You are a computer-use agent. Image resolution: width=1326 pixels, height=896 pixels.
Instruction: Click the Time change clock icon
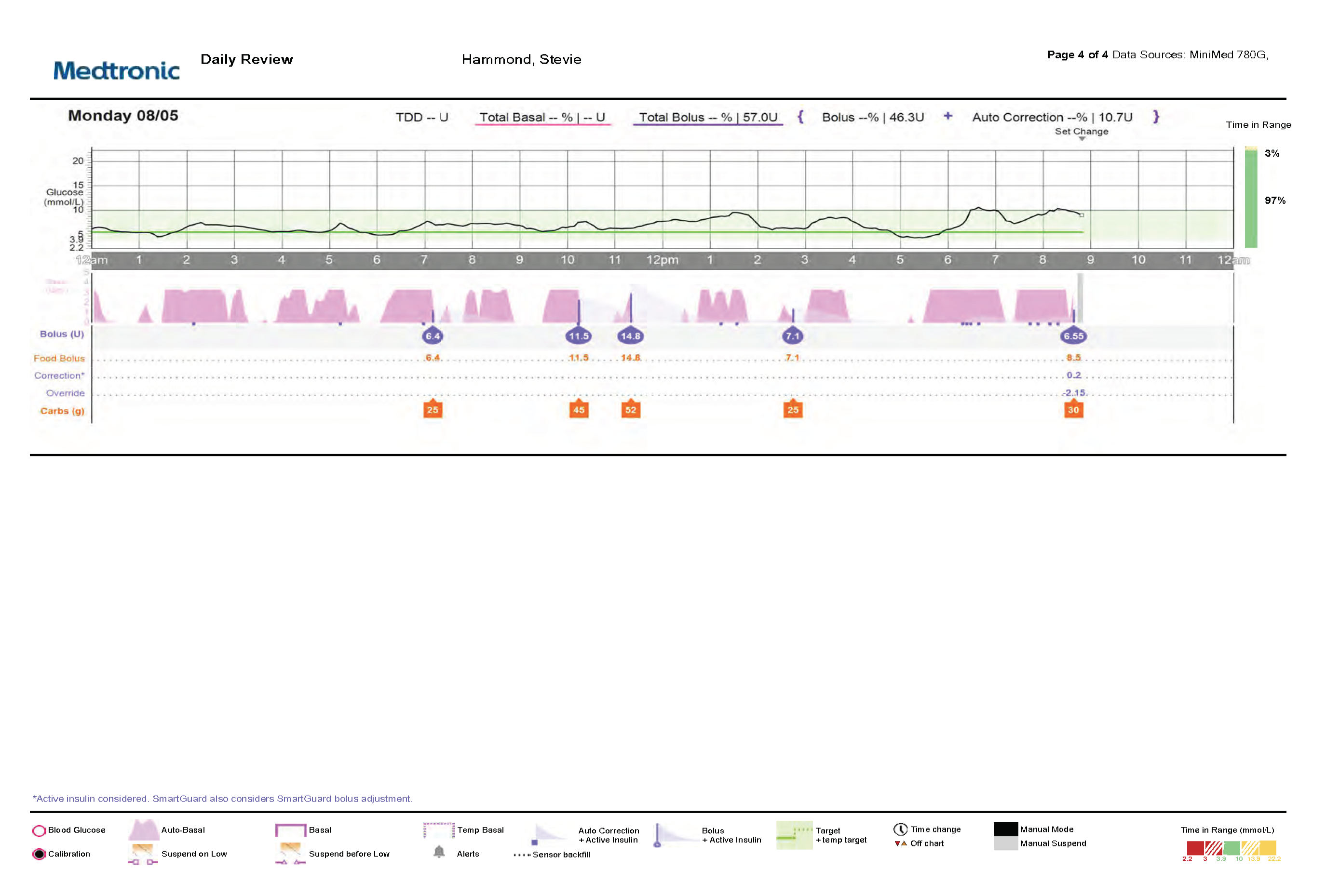coord(900,829)
